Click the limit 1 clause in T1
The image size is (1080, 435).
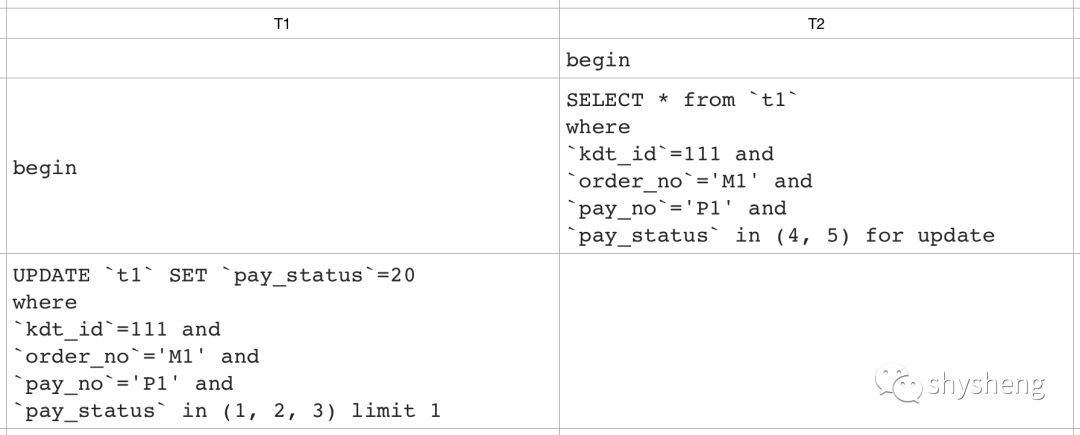[396, 411]
